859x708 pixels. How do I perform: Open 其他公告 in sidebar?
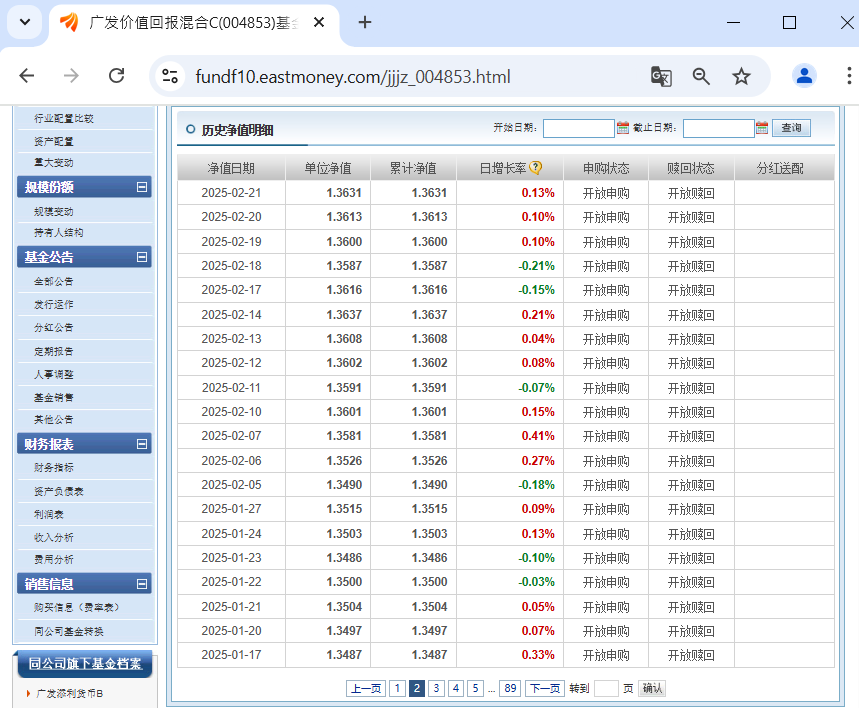pos(54,420)
